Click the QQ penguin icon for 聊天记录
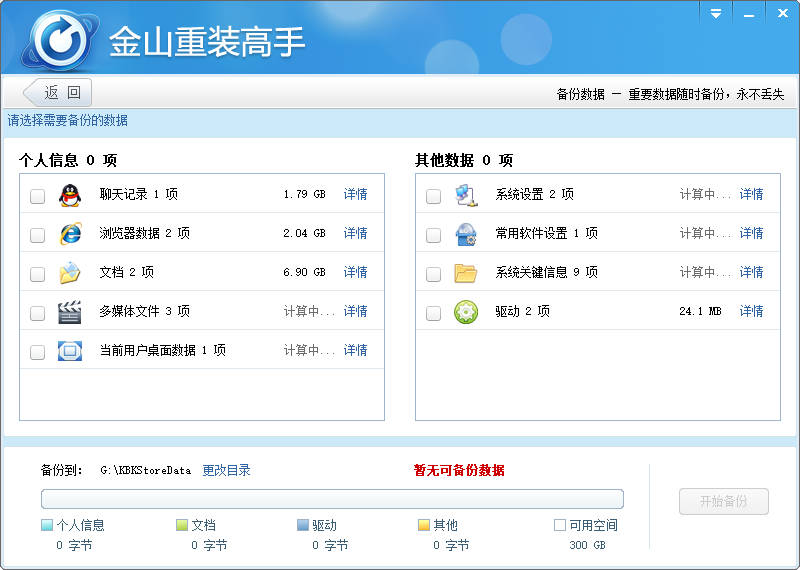This screenshot has height=570, width=800. click(x=70, y=195)
